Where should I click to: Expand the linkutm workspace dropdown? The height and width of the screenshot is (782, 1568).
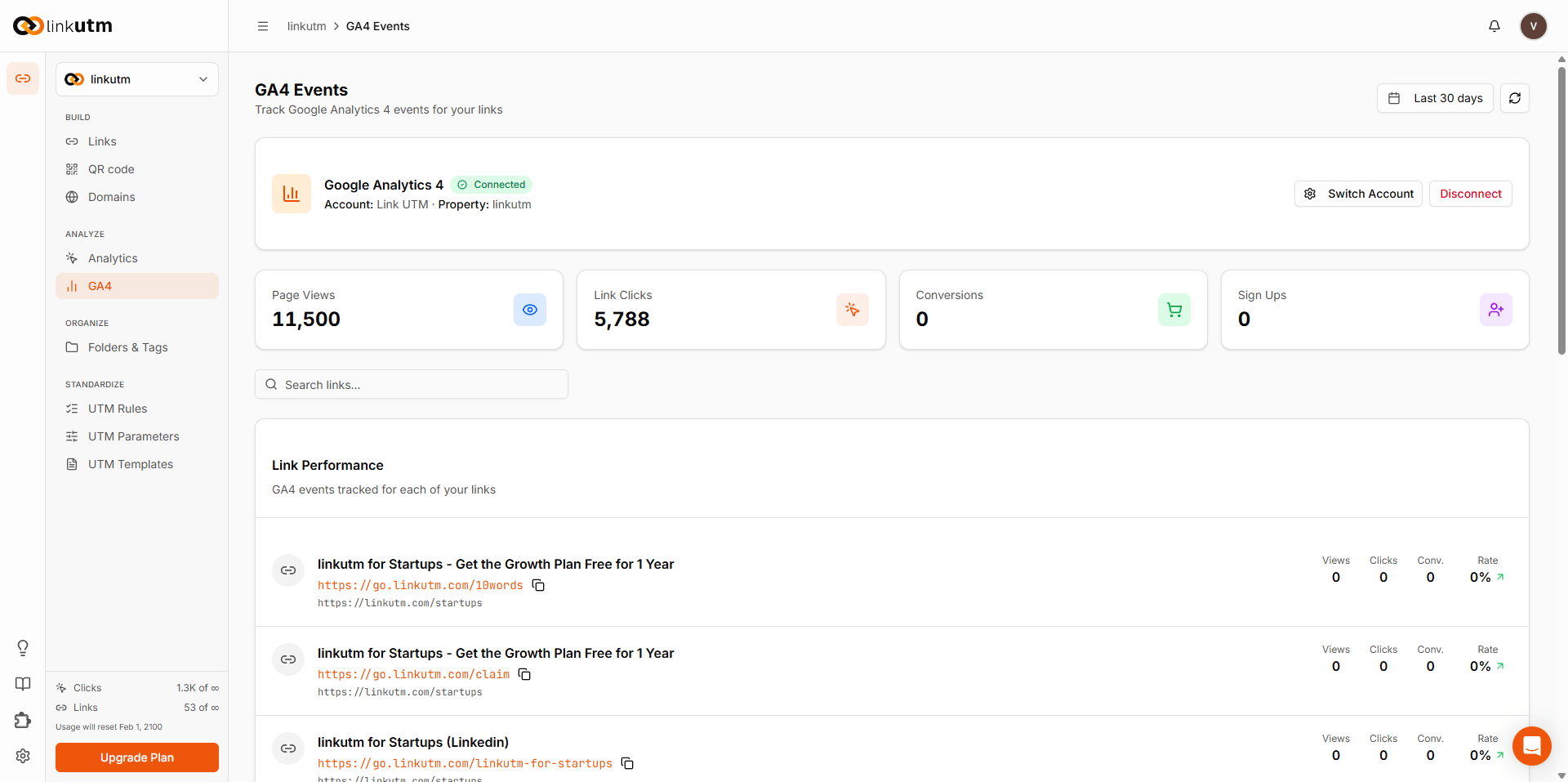pyautogui.click(x=137, y=79)
